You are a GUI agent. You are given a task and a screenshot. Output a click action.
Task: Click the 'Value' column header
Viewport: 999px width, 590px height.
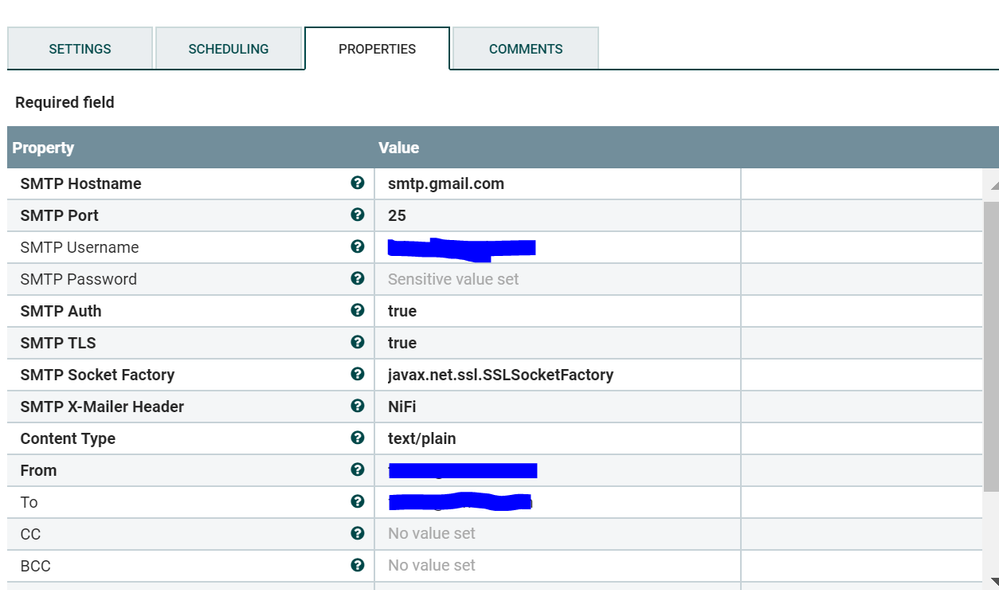[x=399, y=148]
